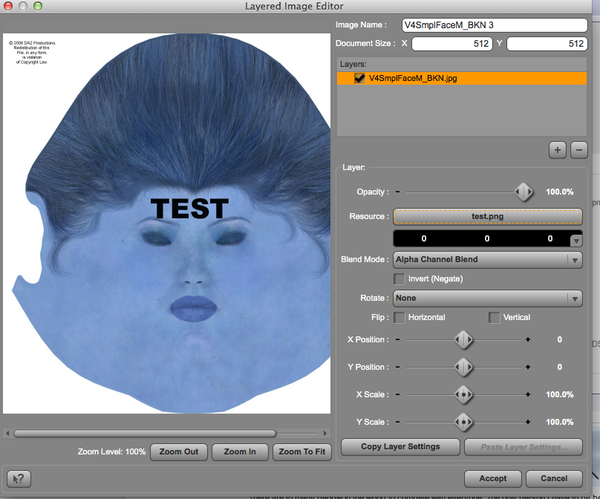Click the Opacity value 100.0%
This screenshot has width=600, height=499.
[559, 192]
